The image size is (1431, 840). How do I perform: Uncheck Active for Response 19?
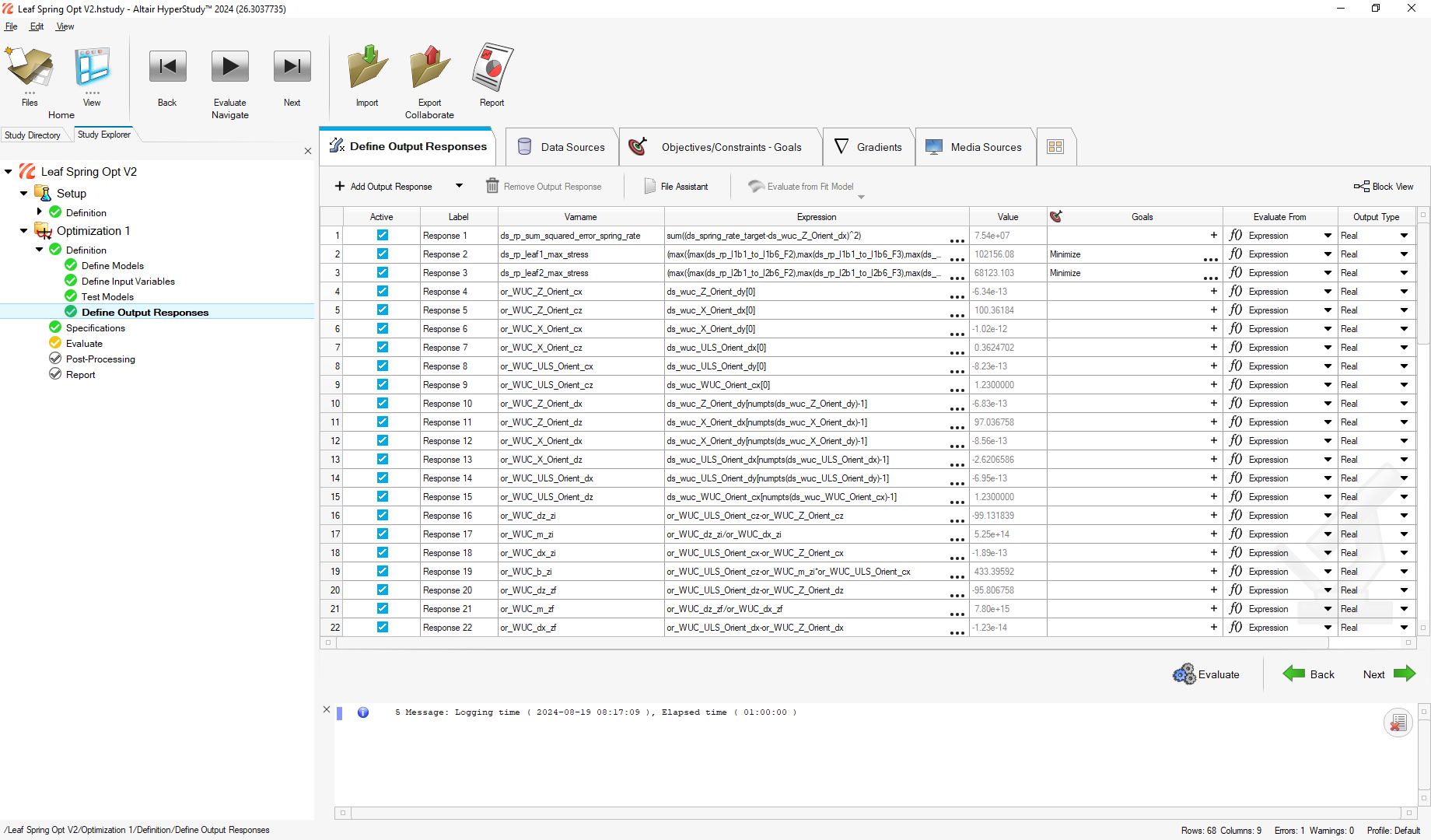click(383, 571)
